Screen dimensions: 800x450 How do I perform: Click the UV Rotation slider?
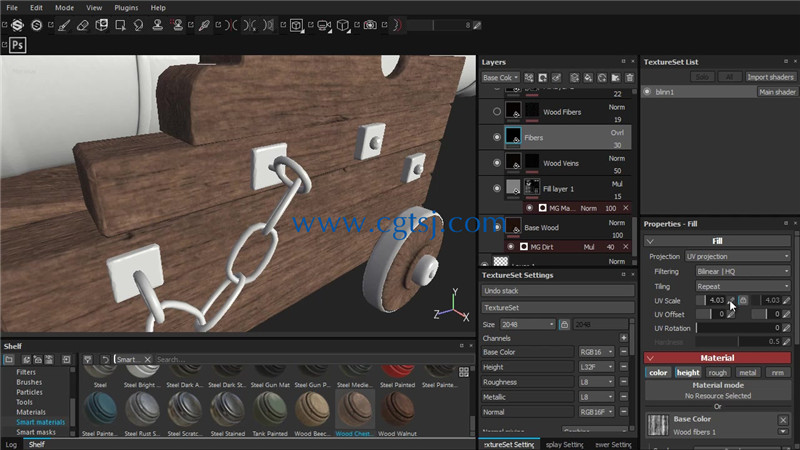738,328
